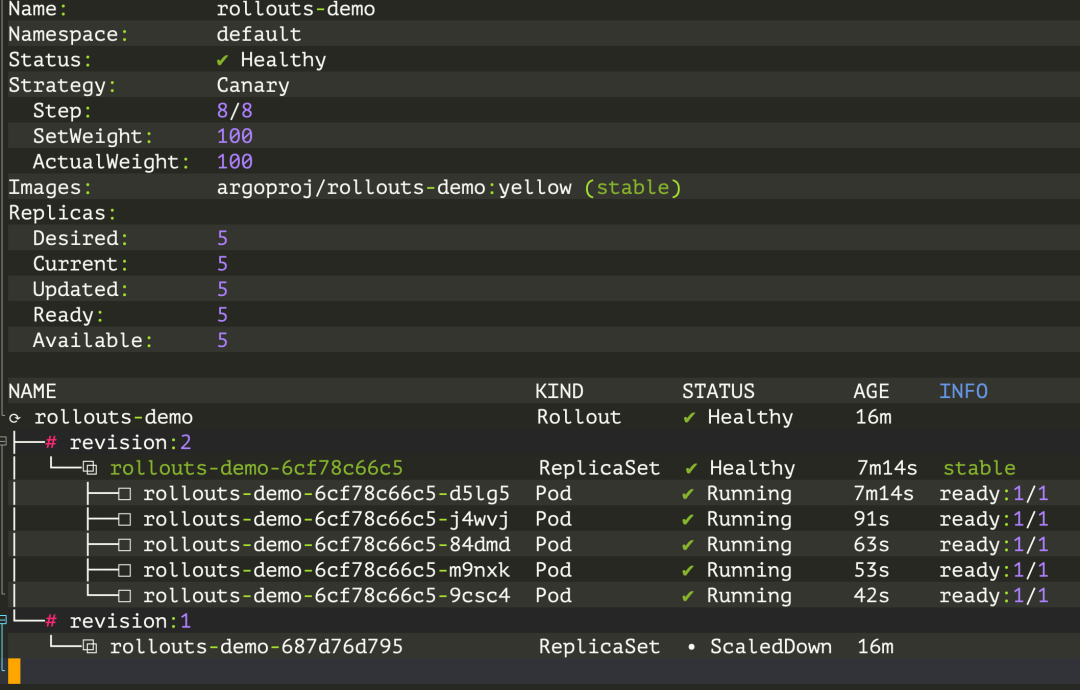Click the Rollout kind cell

click(x=579, y=417)
